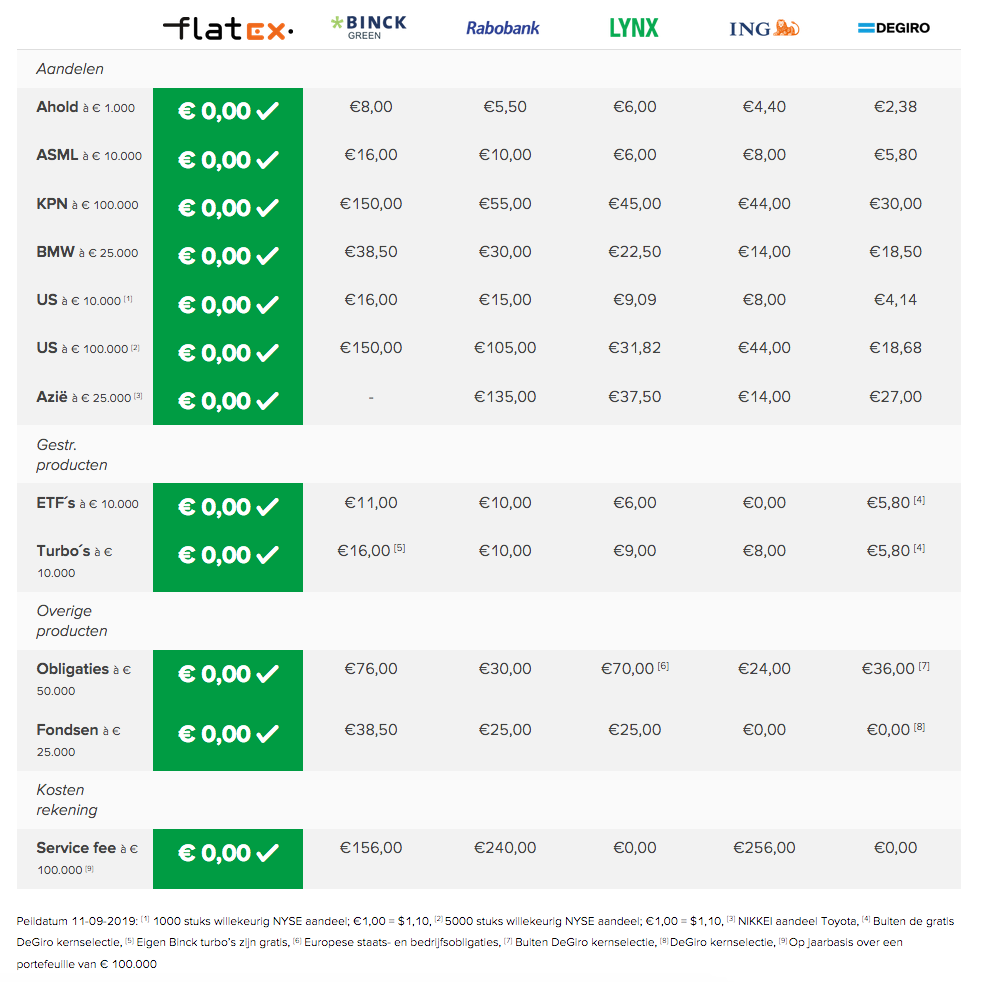
Task: Open the Rabobank logo
Action: (x=502, y=28)
